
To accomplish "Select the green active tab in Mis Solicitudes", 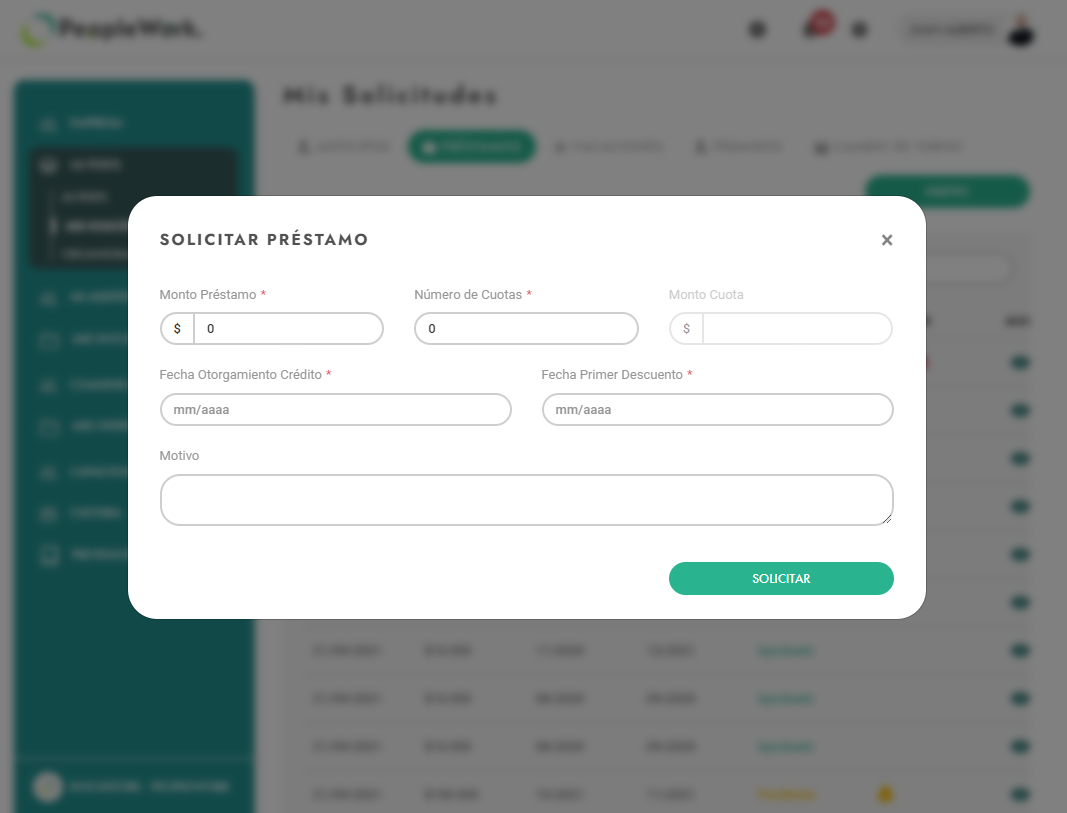I will [x=471, y=146].
